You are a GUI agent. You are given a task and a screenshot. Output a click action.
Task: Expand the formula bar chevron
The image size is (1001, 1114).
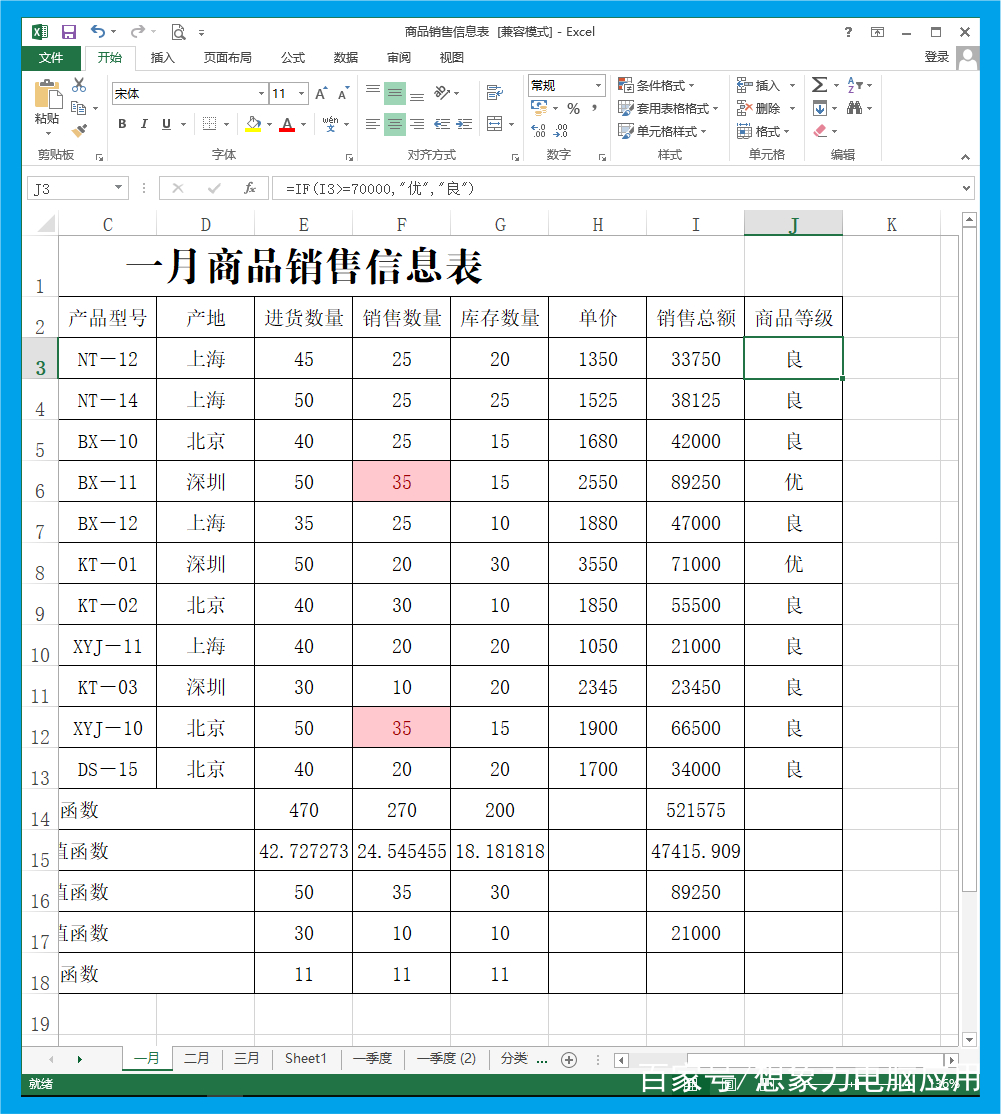965,188
